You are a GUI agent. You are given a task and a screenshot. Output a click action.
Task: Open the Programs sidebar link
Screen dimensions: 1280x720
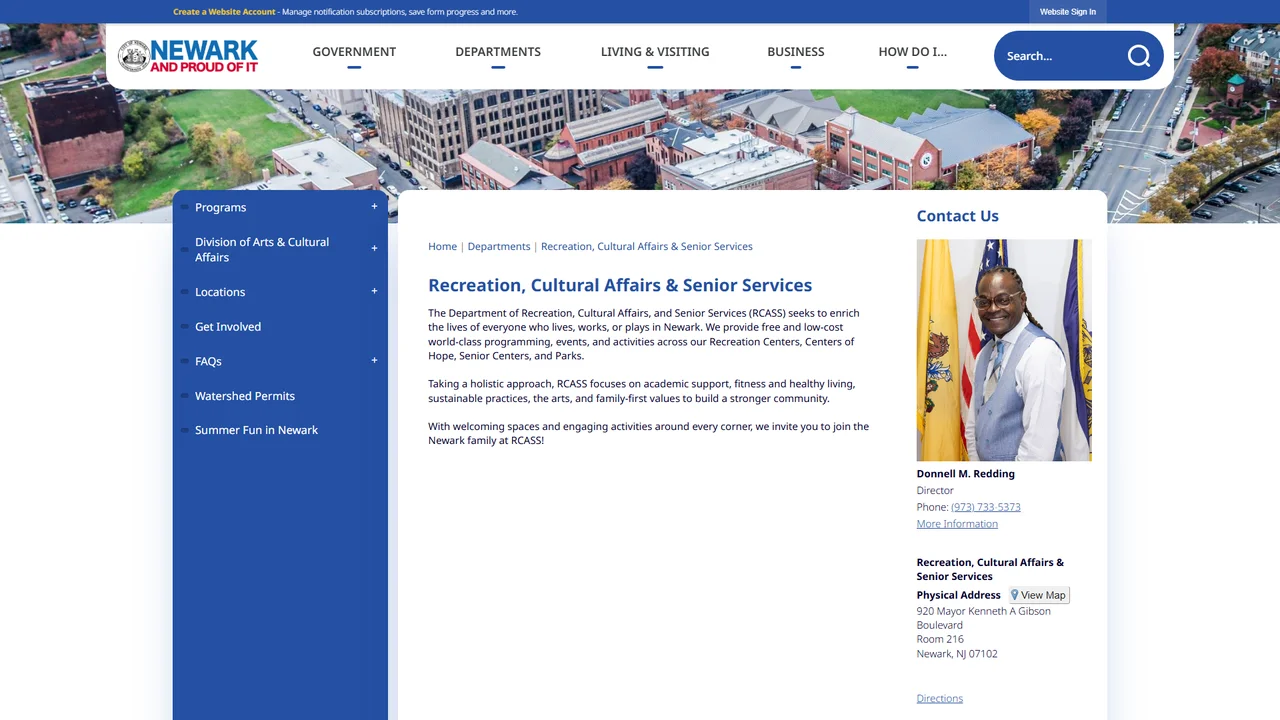[x=220, y=208]
